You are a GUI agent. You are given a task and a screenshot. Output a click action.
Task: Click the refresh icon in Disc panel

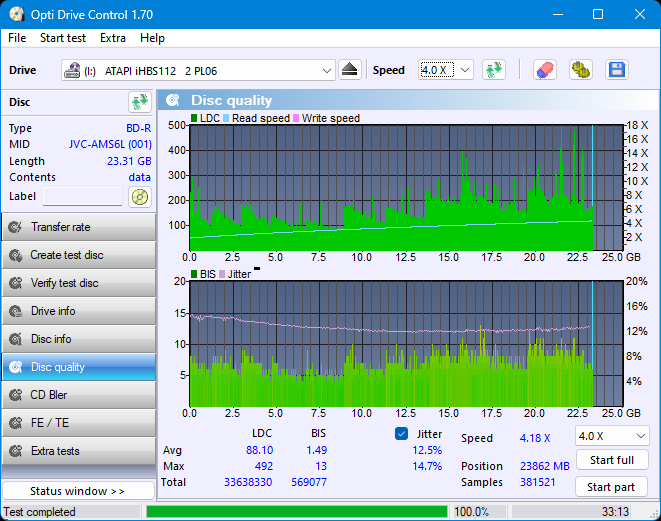[x=140, y=102]
